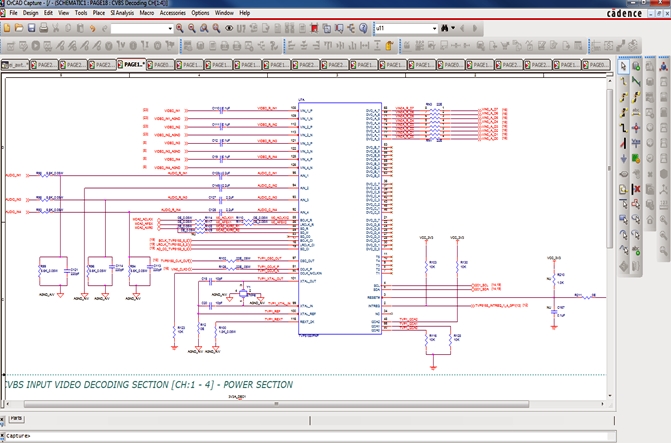Zoom out of the schematic

pyautogui.click(x=192, y=28)
